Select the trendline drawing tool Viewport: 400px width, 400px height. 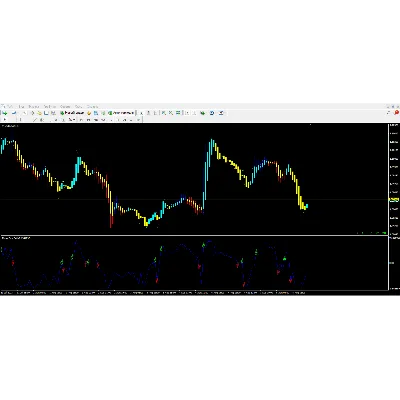35,119
